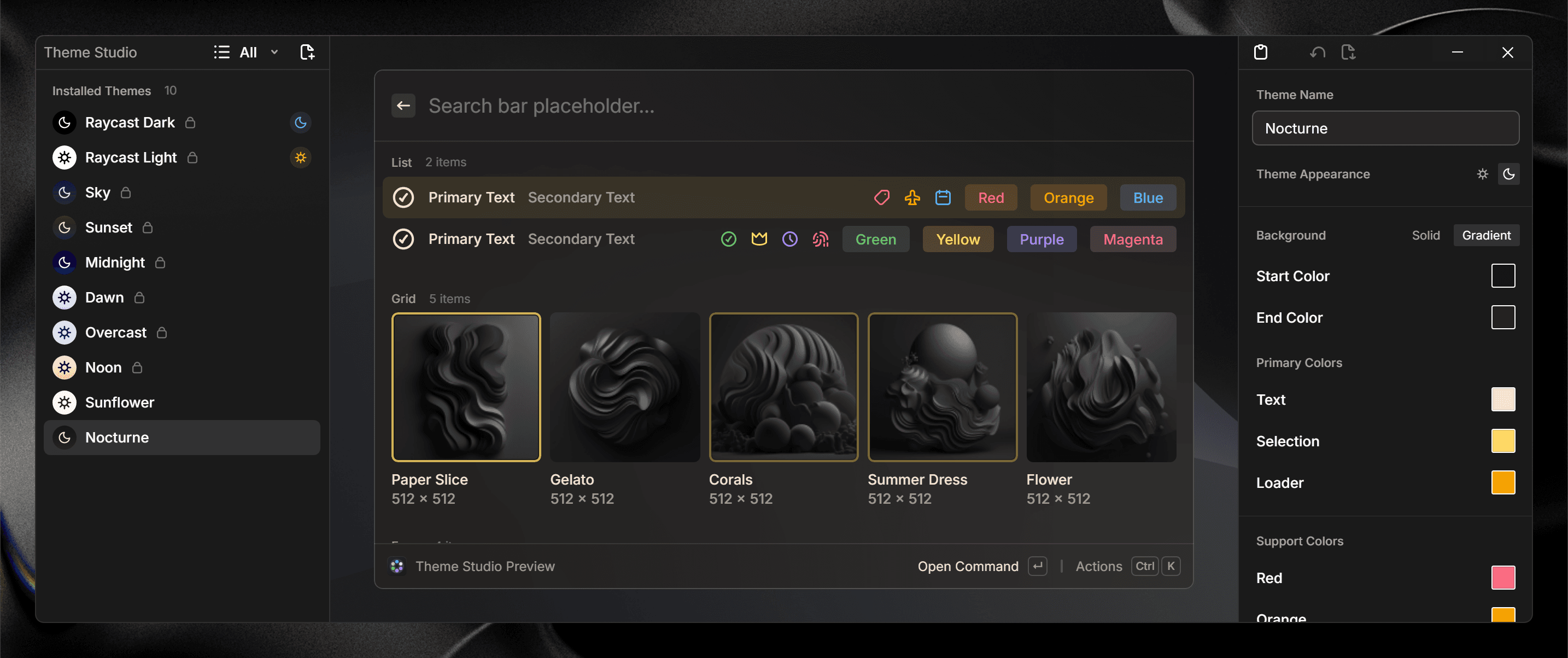1568x658 pixels.
Task: Click the undo changes icon
Action: click(x=1317, y=53)
